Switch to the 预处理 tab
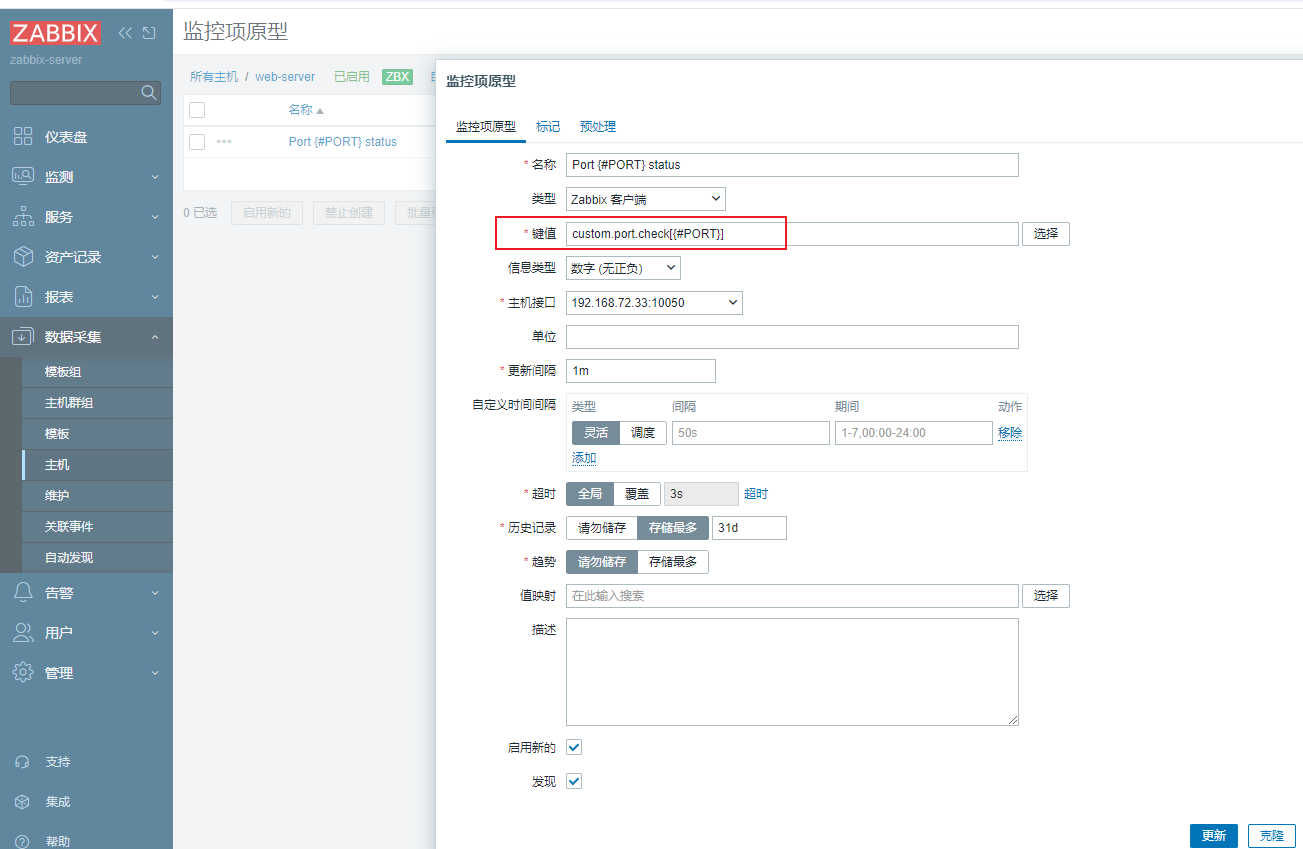 tap(598, 127)
